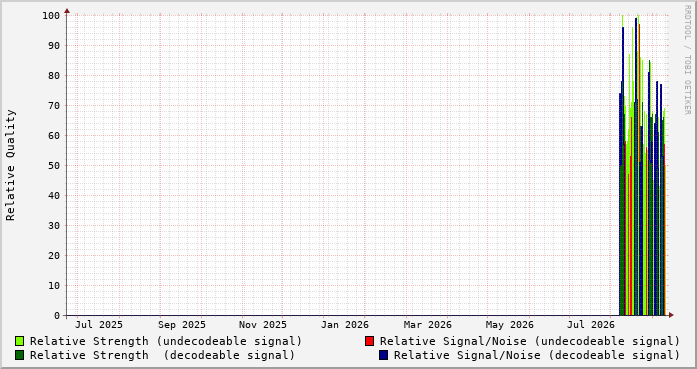Click the May 2026 x-axis label
697x369 pixels.
point(509,325)
